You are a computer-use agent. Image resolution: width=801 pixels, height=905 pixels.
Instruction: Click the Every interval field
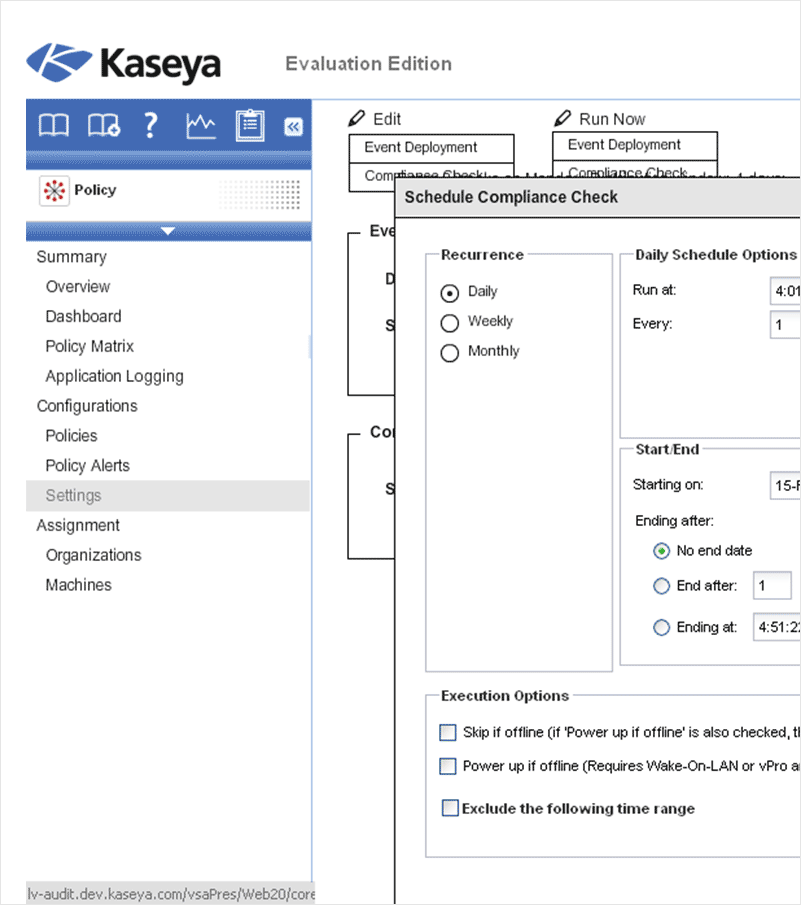[785, 324]
